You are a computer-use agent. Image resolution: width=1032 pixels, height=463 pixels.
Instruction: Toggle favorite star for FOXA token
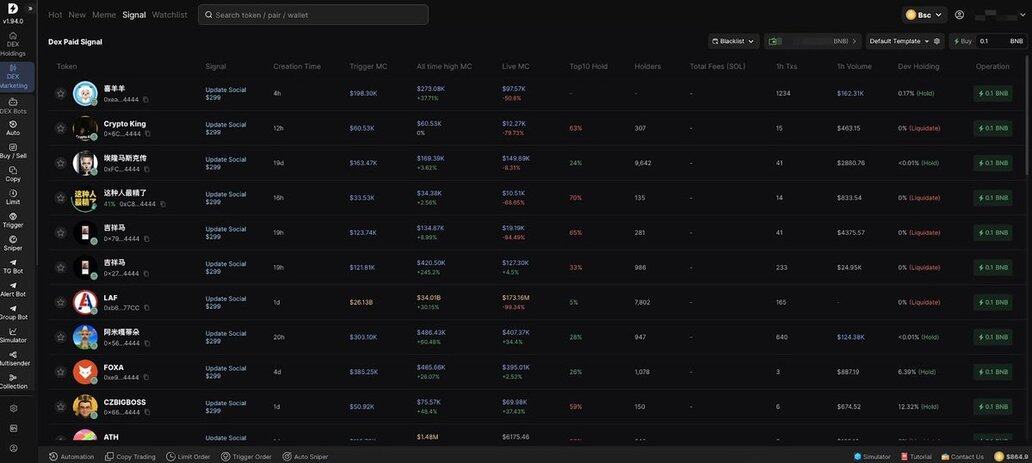pyautogui.click(x=60, y=372)
